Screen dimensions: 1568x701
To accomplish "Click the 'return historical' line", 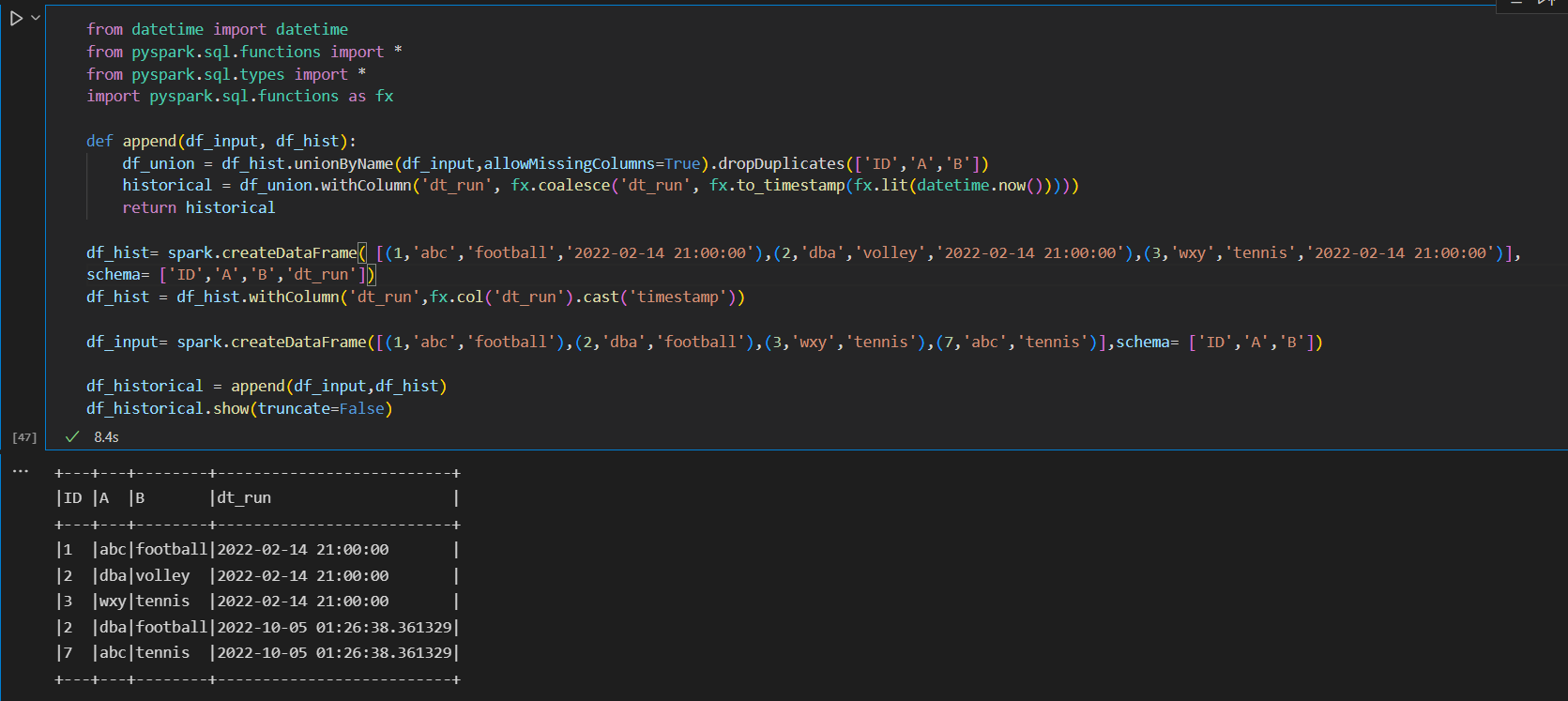I will click(x=199, y=207).
